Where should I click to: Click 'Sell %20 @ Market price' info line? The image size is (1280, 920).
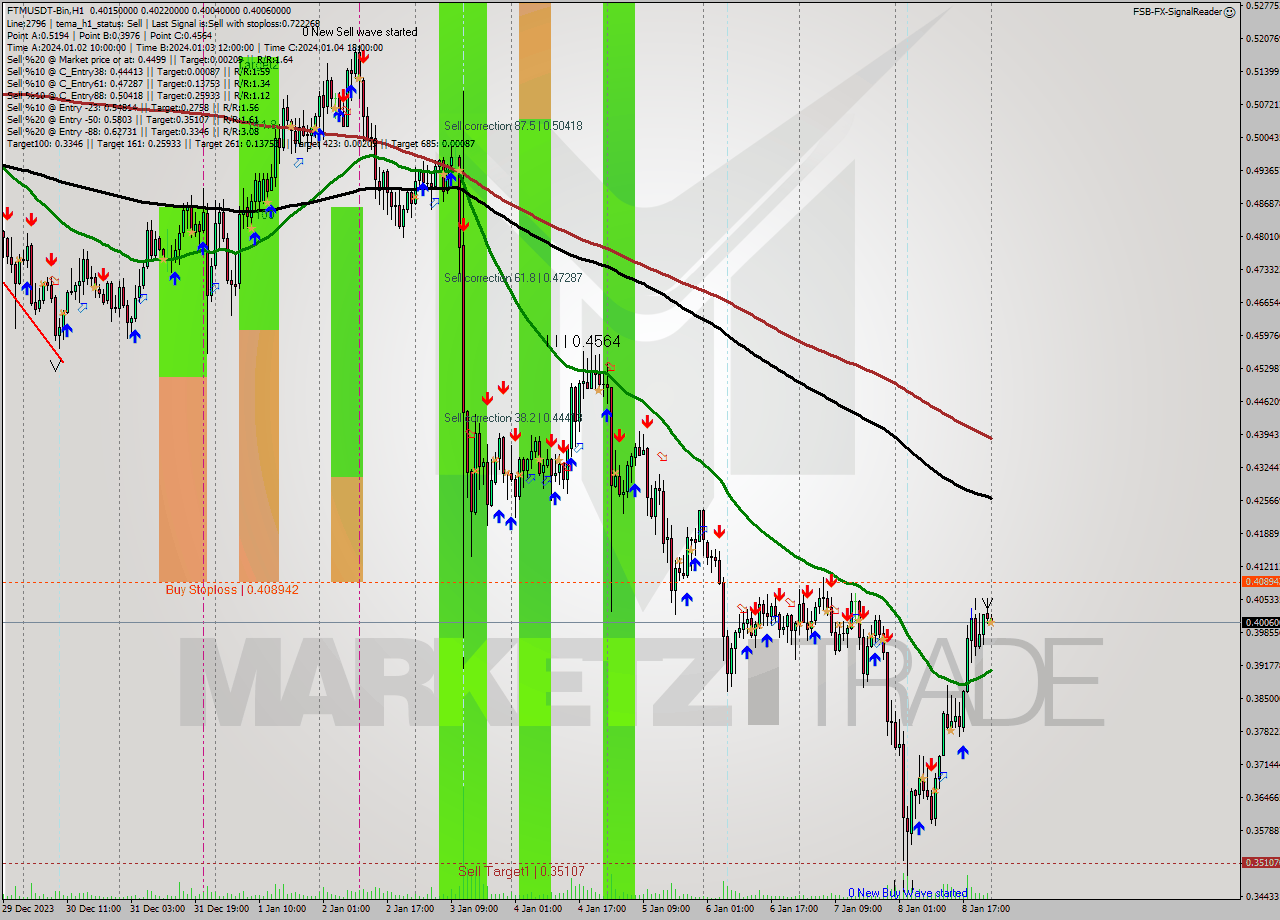(150, 59)
